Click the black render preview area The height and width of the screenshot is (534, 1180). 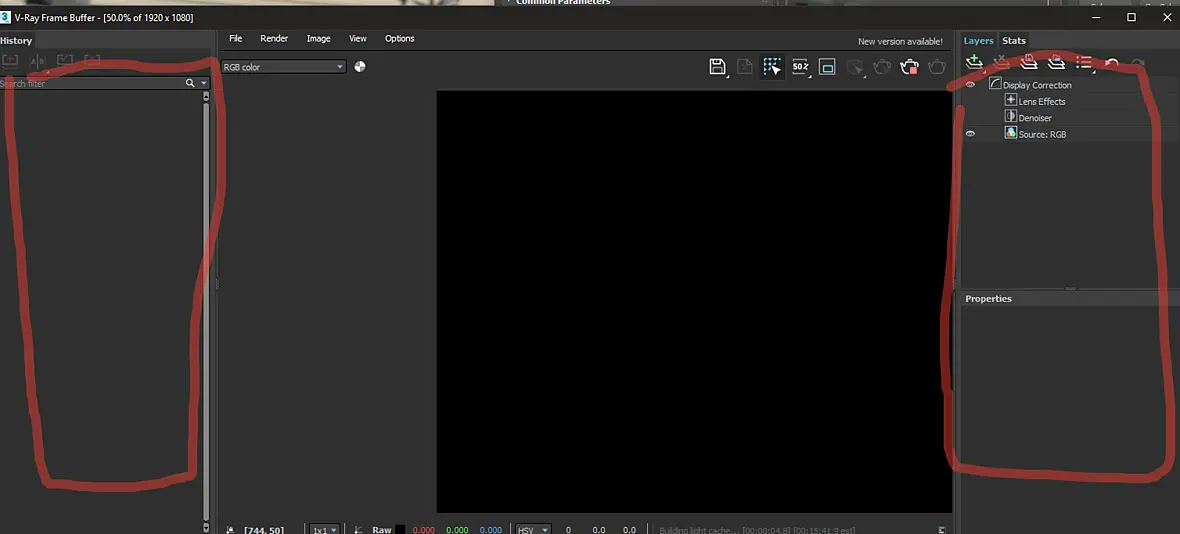(x=694, y=302)
